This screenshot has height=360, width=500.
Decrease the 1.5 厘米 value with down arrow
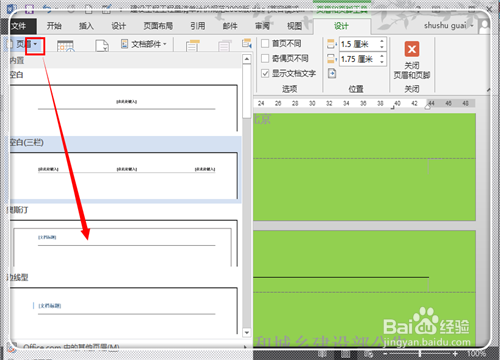pyautogui.click(x=382, y=47)
